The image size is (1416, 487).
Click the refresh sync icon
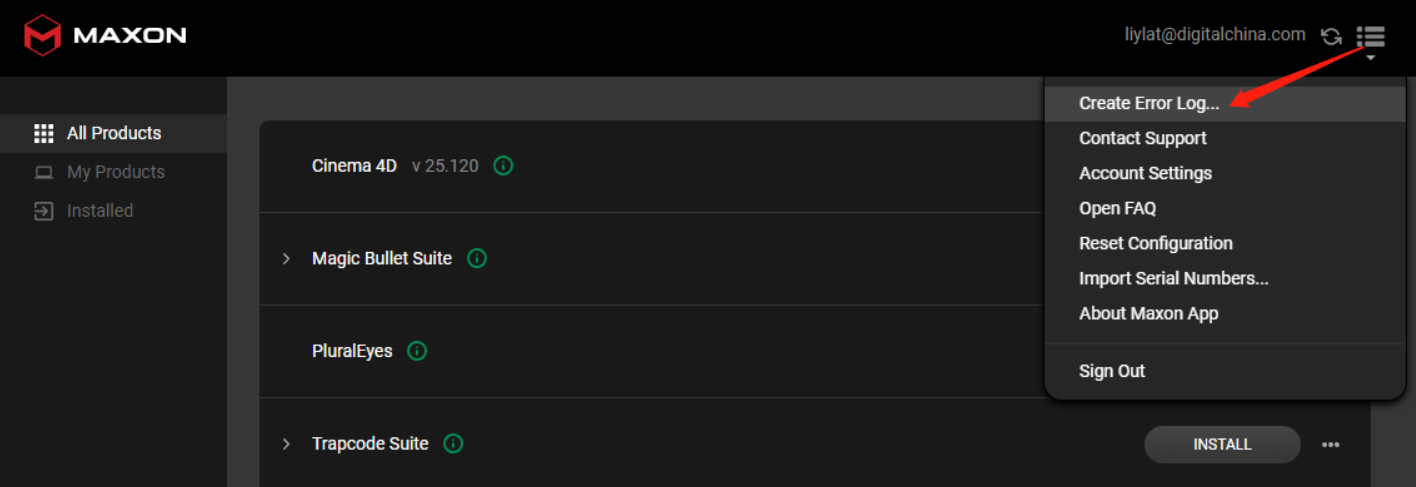point(1331,37)
